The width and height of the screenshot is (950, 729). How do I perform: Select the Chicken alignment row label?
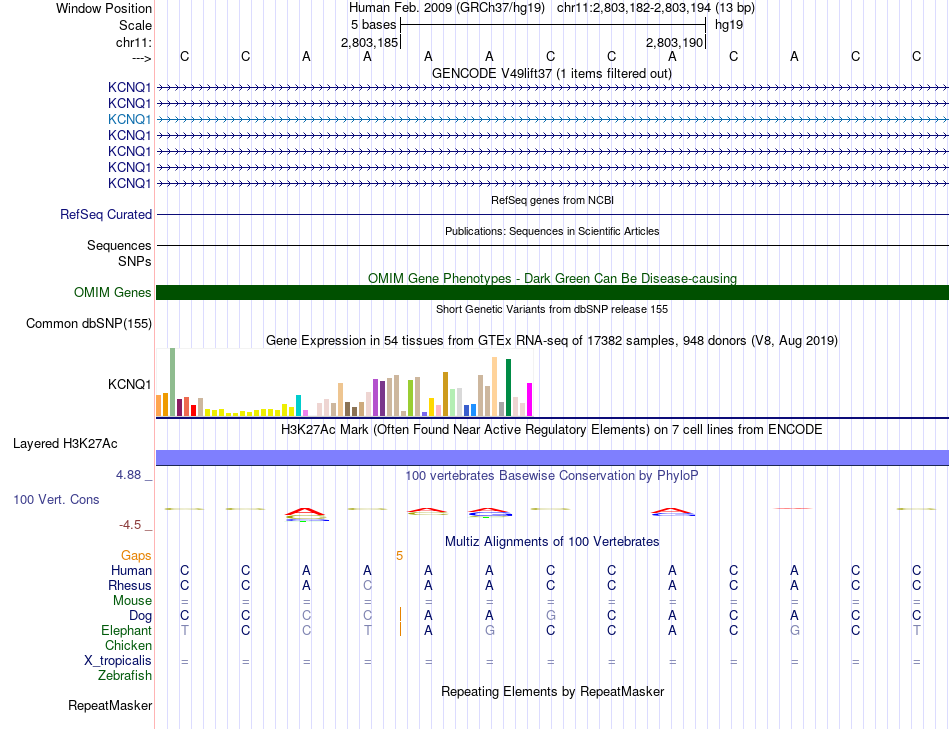tap(128, 645)
